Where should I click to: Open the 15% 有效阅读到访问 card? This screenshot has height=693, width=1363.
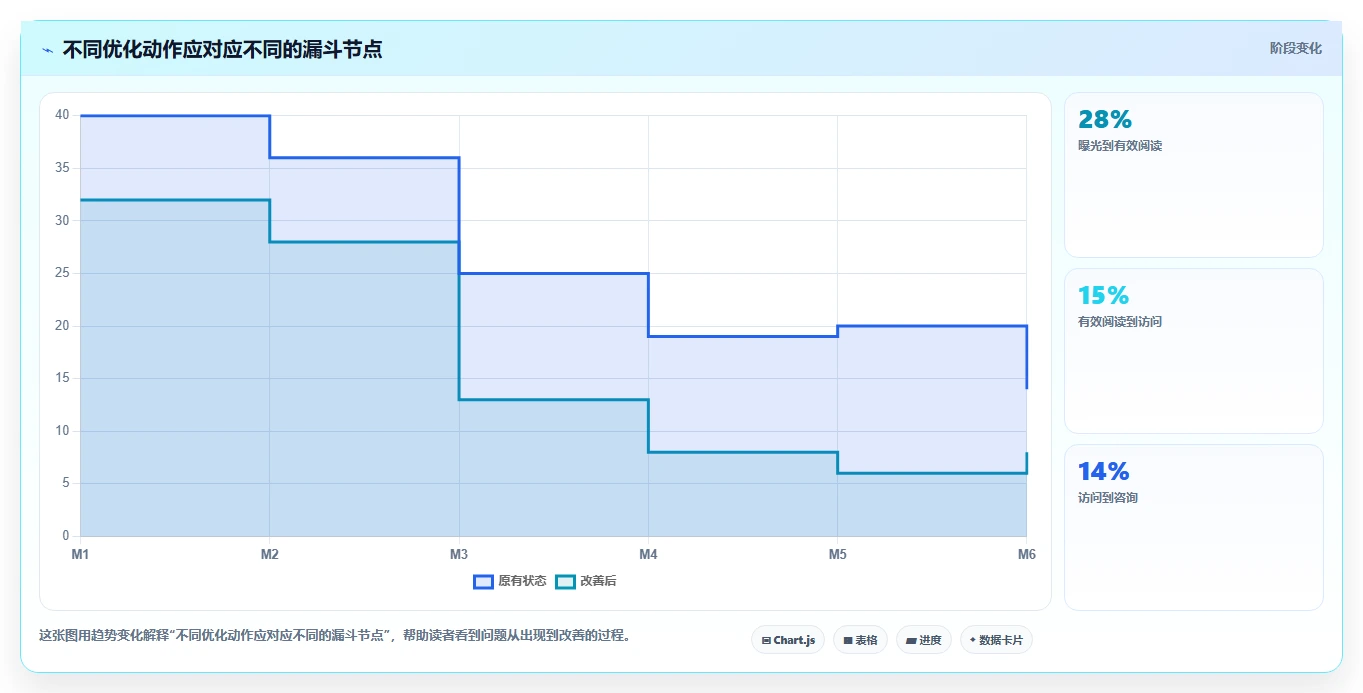(1194, 351)
